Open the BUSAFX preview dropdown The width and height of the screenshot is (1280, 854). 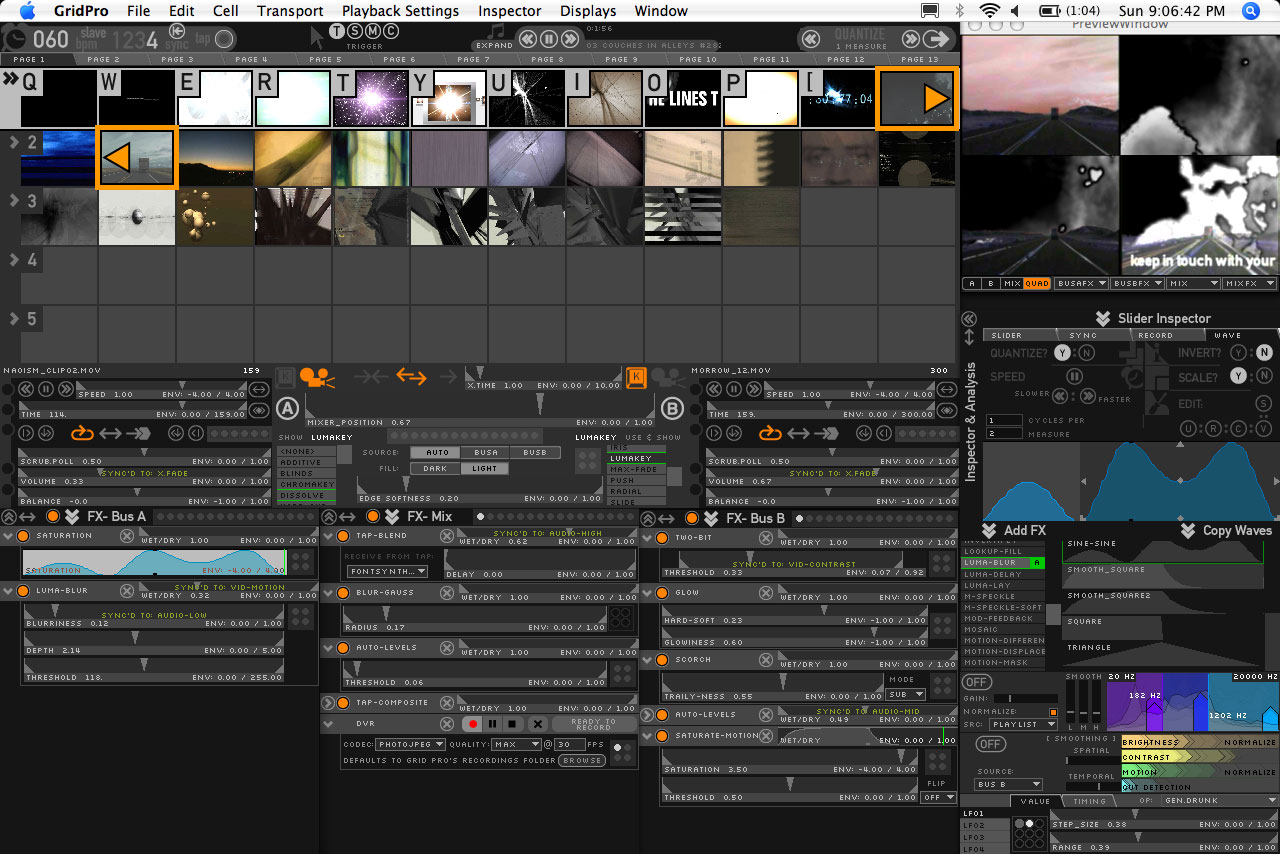click(x=1081, y=284)
